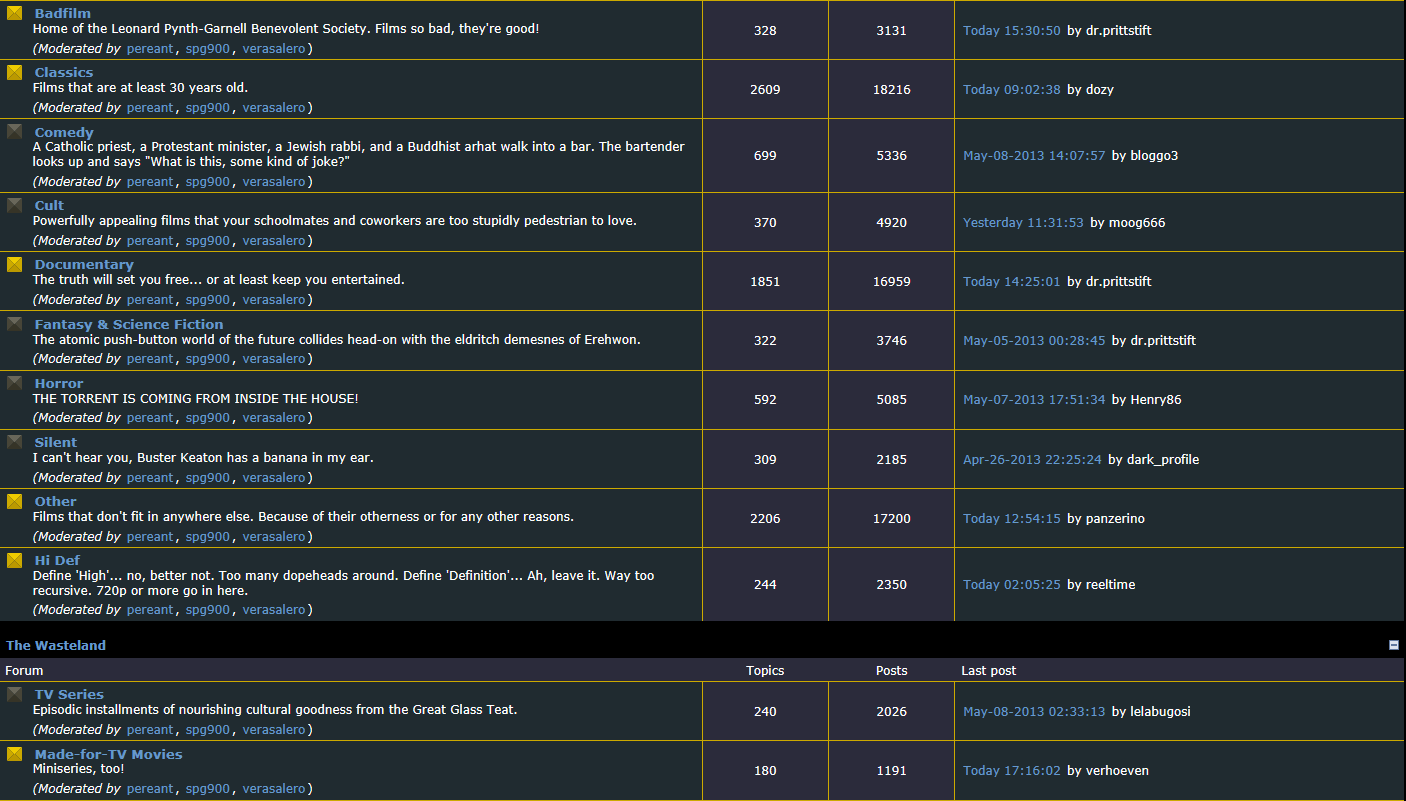Open Badfilm last post Today 15:30:50
This screenshot has width=1406, height=801.
point(1012,30)
